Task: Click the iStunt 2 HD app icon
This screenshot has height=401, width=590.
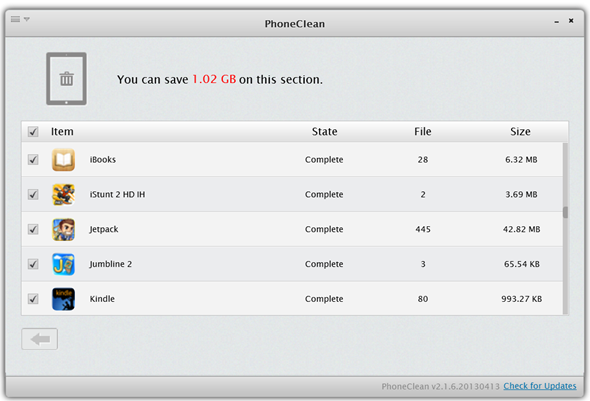Action: pos(63,194)
